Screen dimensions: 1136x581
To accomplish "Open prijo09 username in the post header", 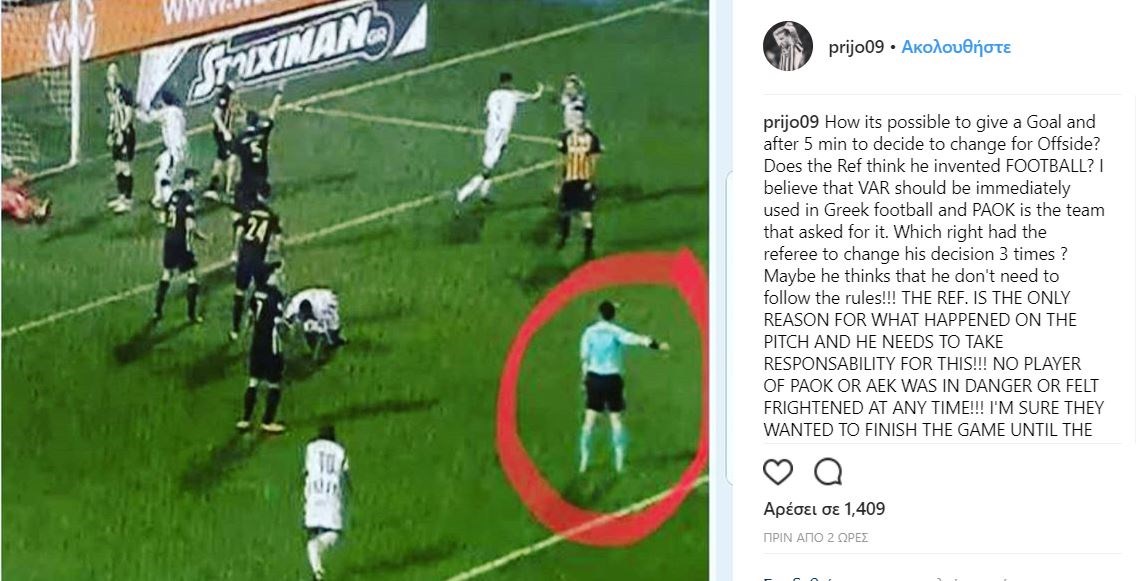I will [x=856, y=47].
